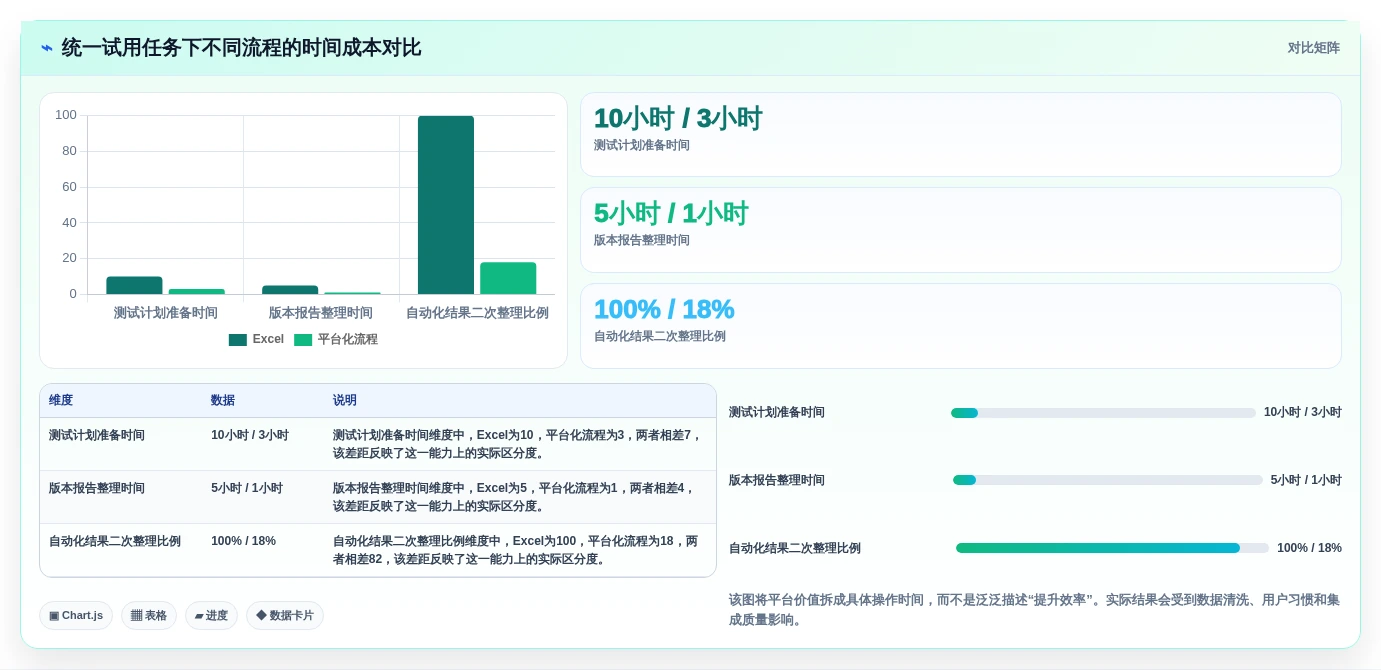Click the chart axis label 测试计划准备时间

165,313
